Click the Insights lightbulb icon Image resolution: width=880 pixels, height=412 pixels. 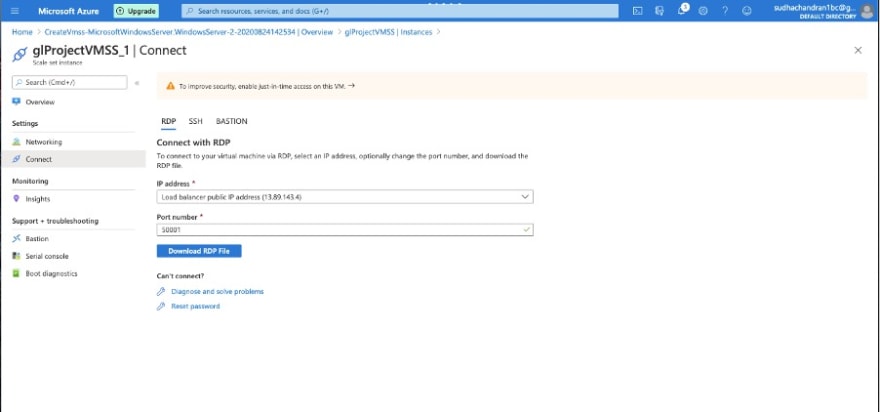16,198
